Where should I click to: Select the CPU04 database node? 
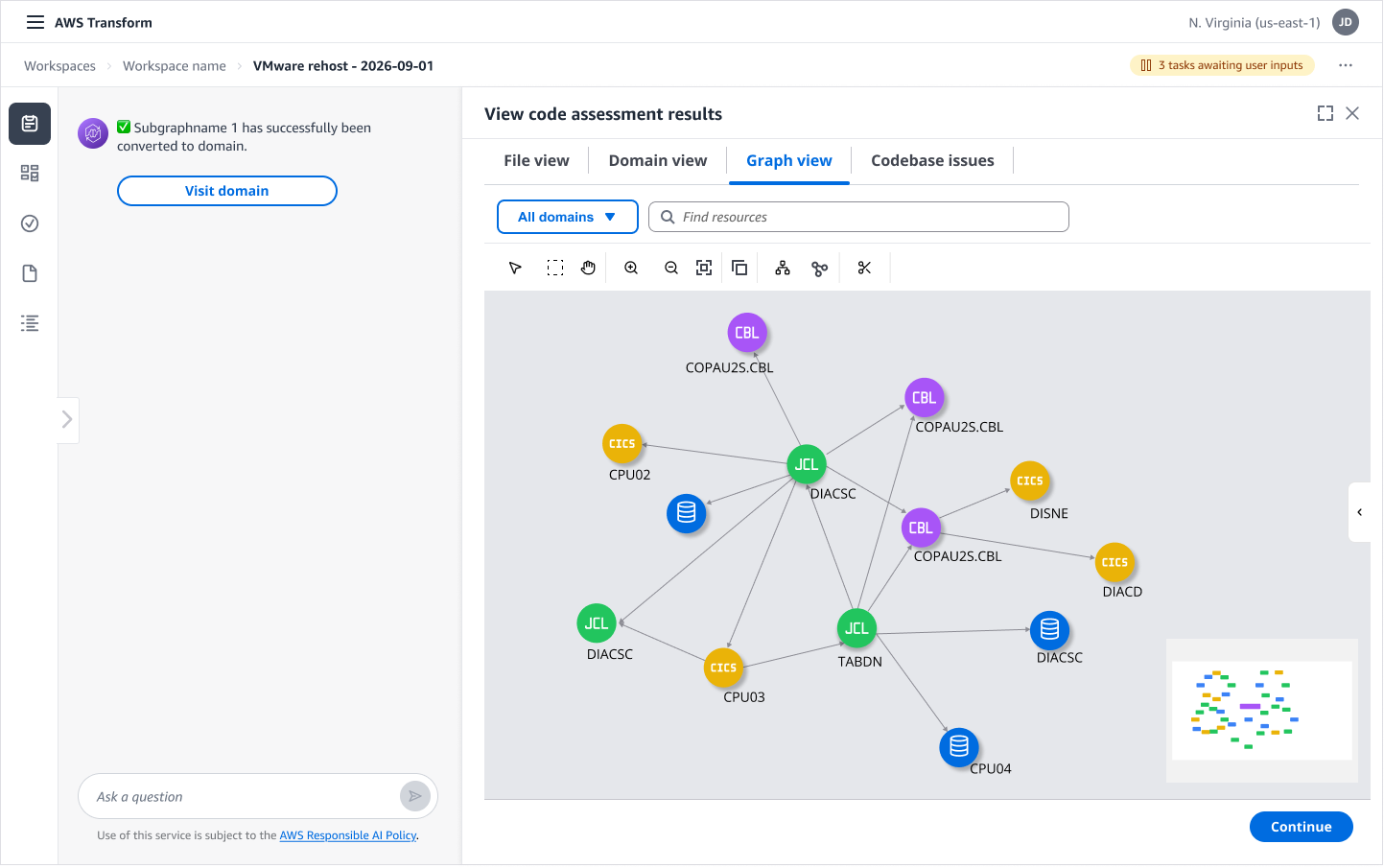(959, 746)
